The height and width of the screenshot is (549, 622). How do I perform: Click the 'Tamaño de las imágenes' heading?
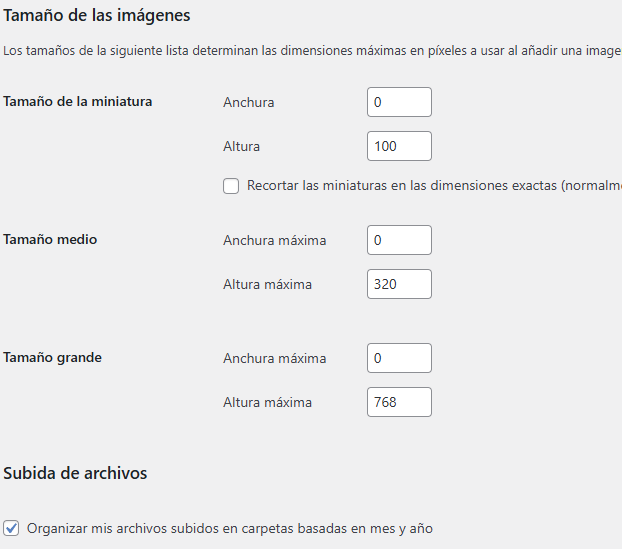(x=97, y=16)
